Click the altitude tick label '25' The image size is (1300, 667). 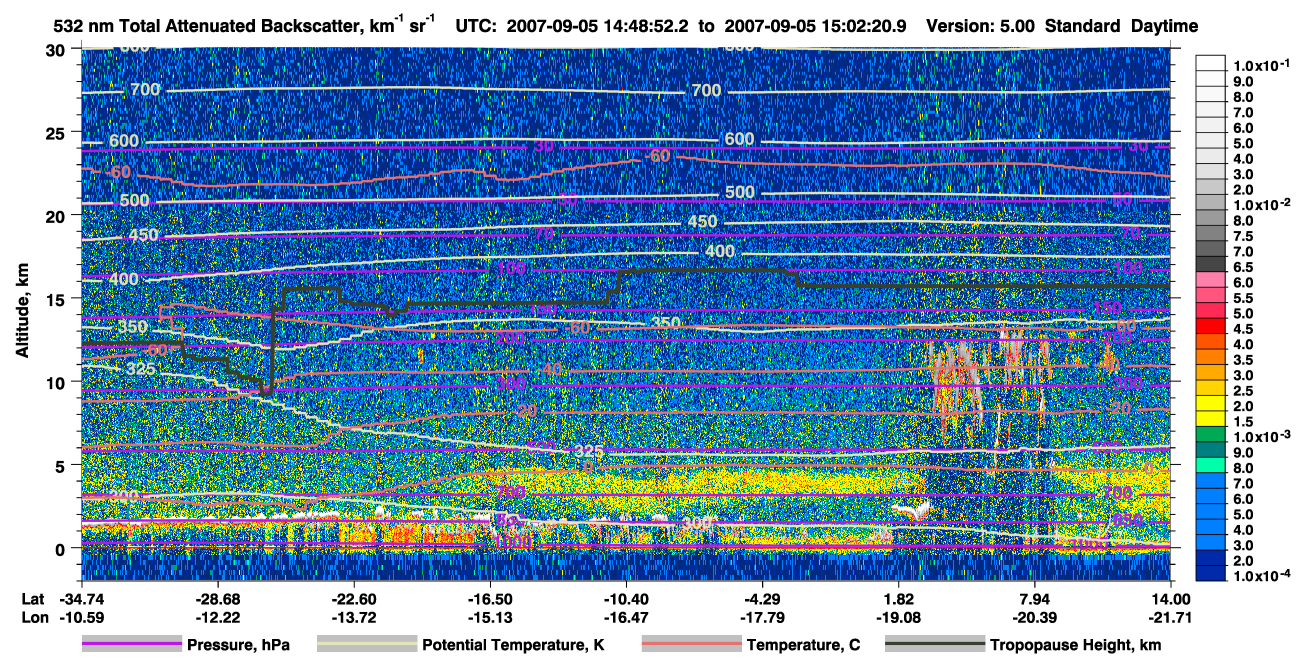(58, 132)
